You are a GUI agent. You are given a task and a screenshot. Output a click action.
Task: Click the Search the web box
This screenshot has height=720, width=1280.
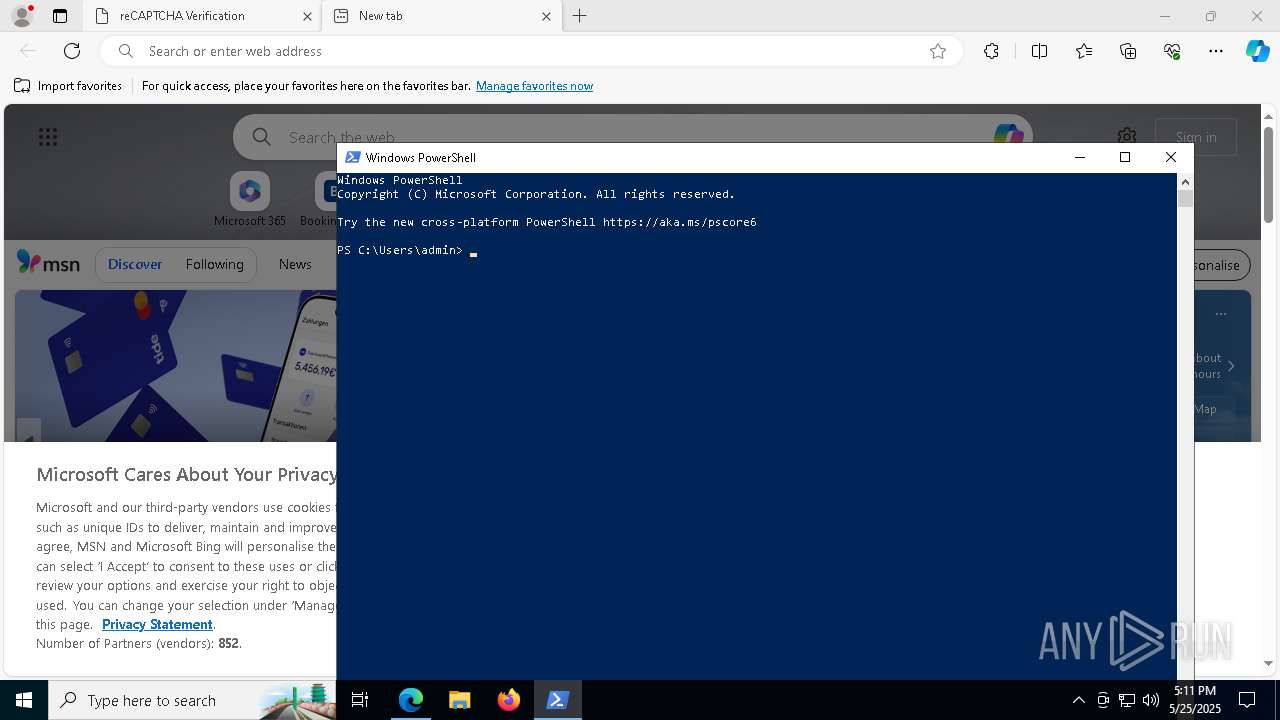coord(632,137)
